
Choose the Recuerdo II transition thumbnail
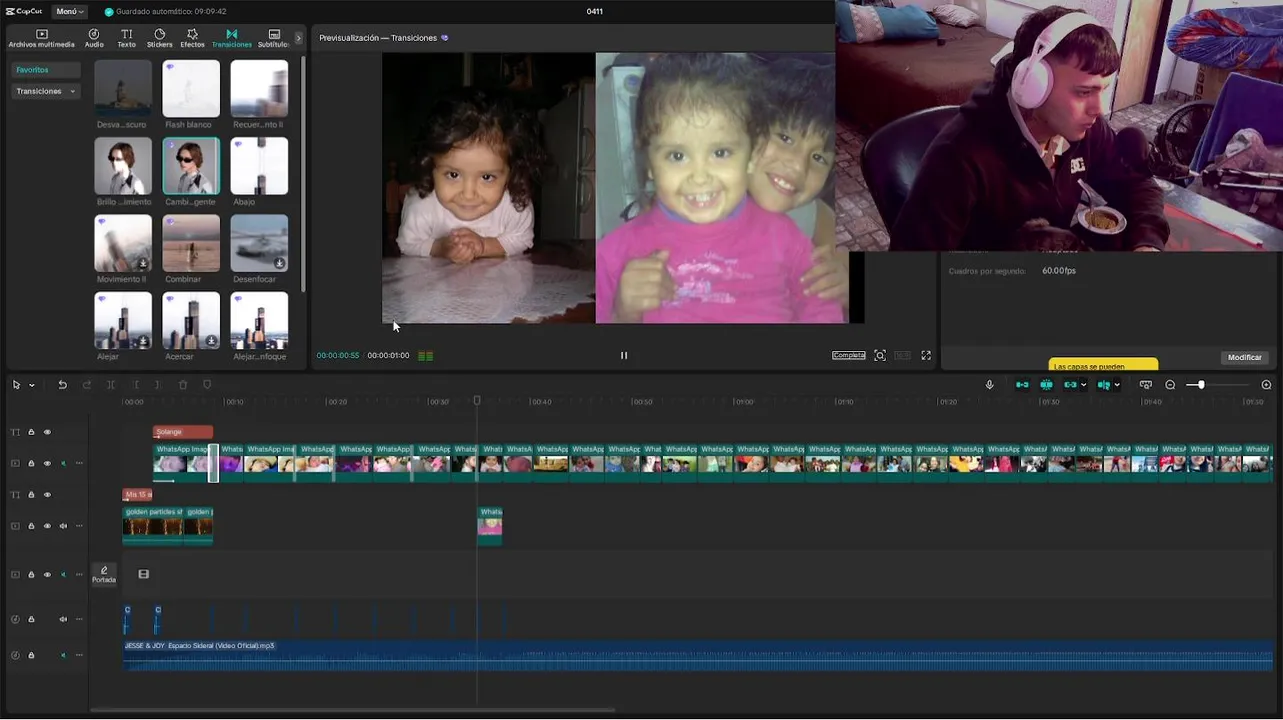[x=259, y=89]
